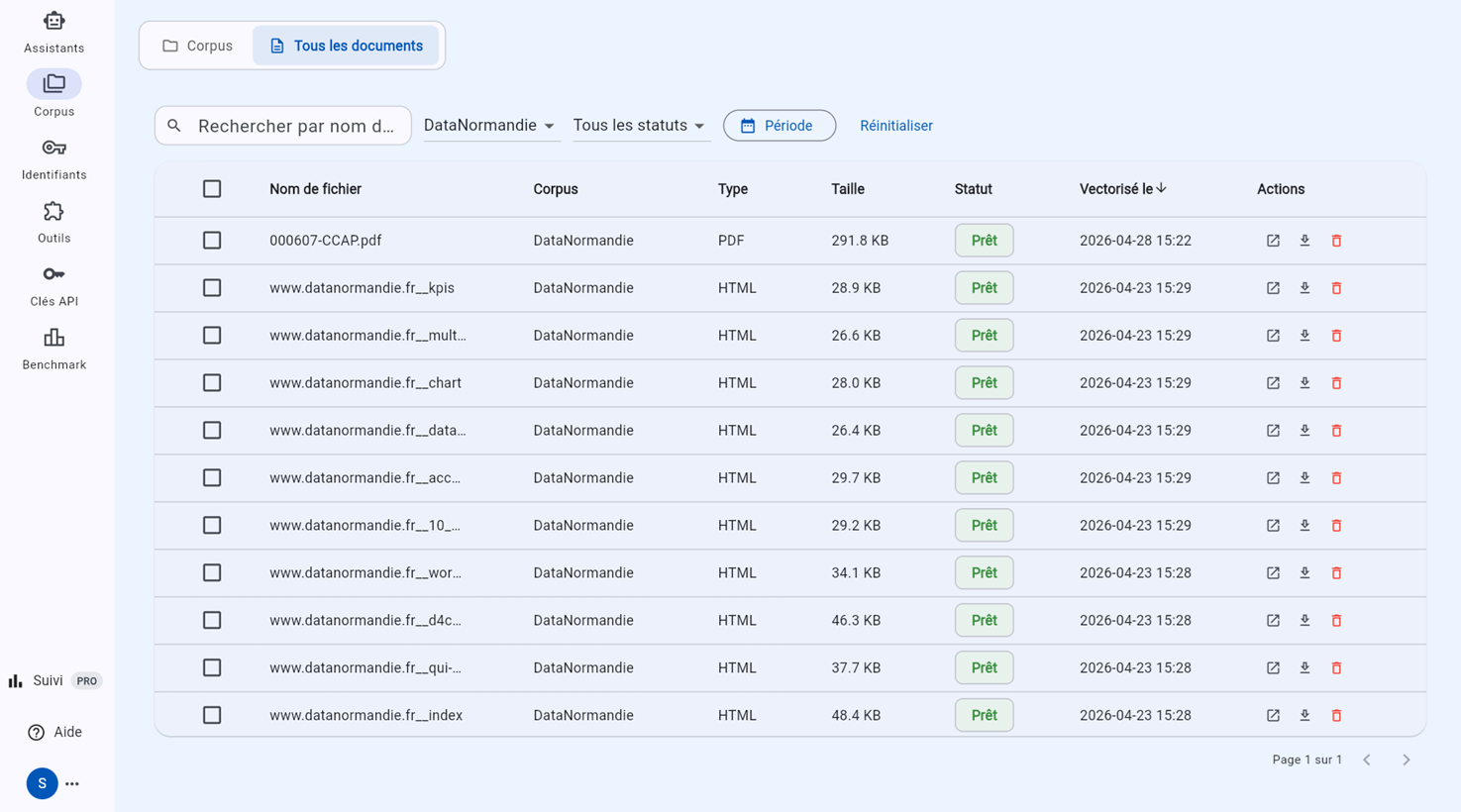Check the www.datanormandie.fr__index row checkbox
This screenshot has height=812, width=1461.
click(x=212, y=715)
